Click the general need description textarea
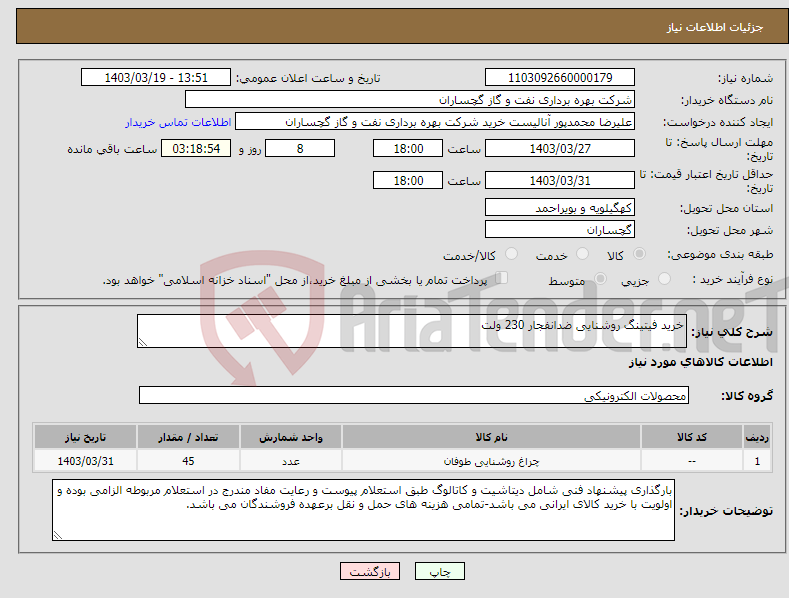Image resolution: width=789 pixels, height=598 pixels. [412, 331]
